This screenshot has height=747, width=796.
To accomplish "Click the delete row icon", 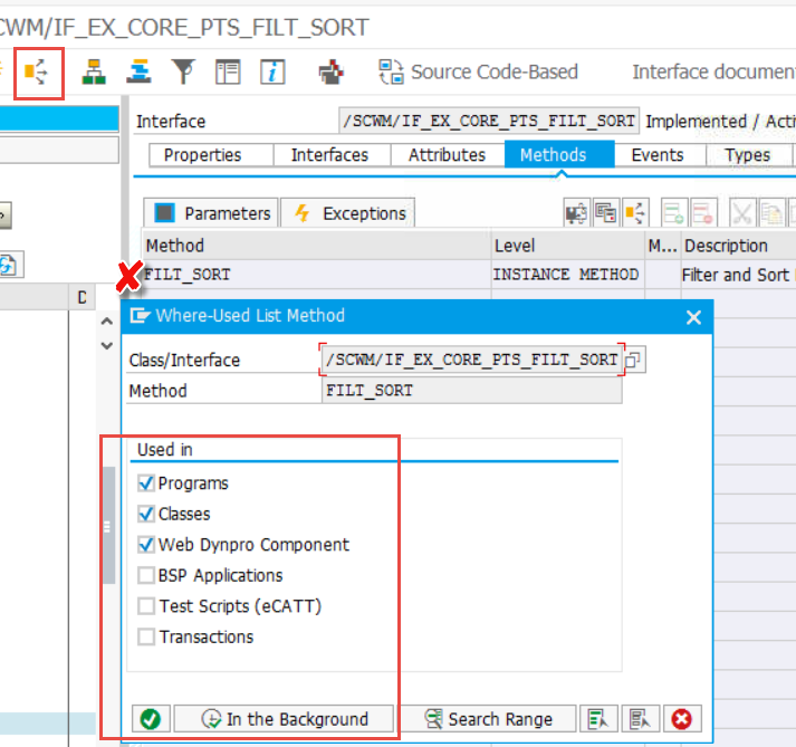I will pyautogui.click(x=703, y=212).
